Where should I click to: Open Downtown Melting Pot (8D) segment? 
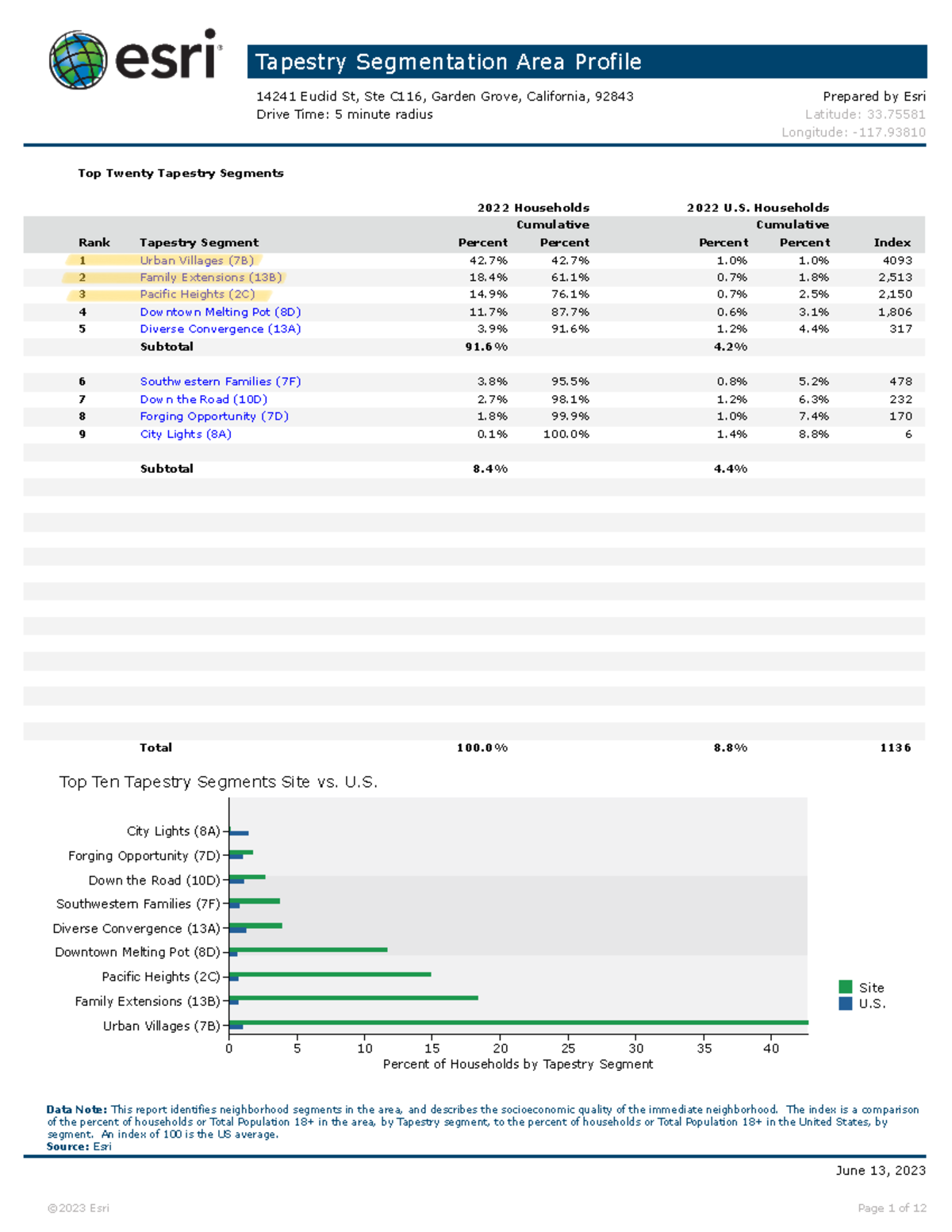click(220, 312)
